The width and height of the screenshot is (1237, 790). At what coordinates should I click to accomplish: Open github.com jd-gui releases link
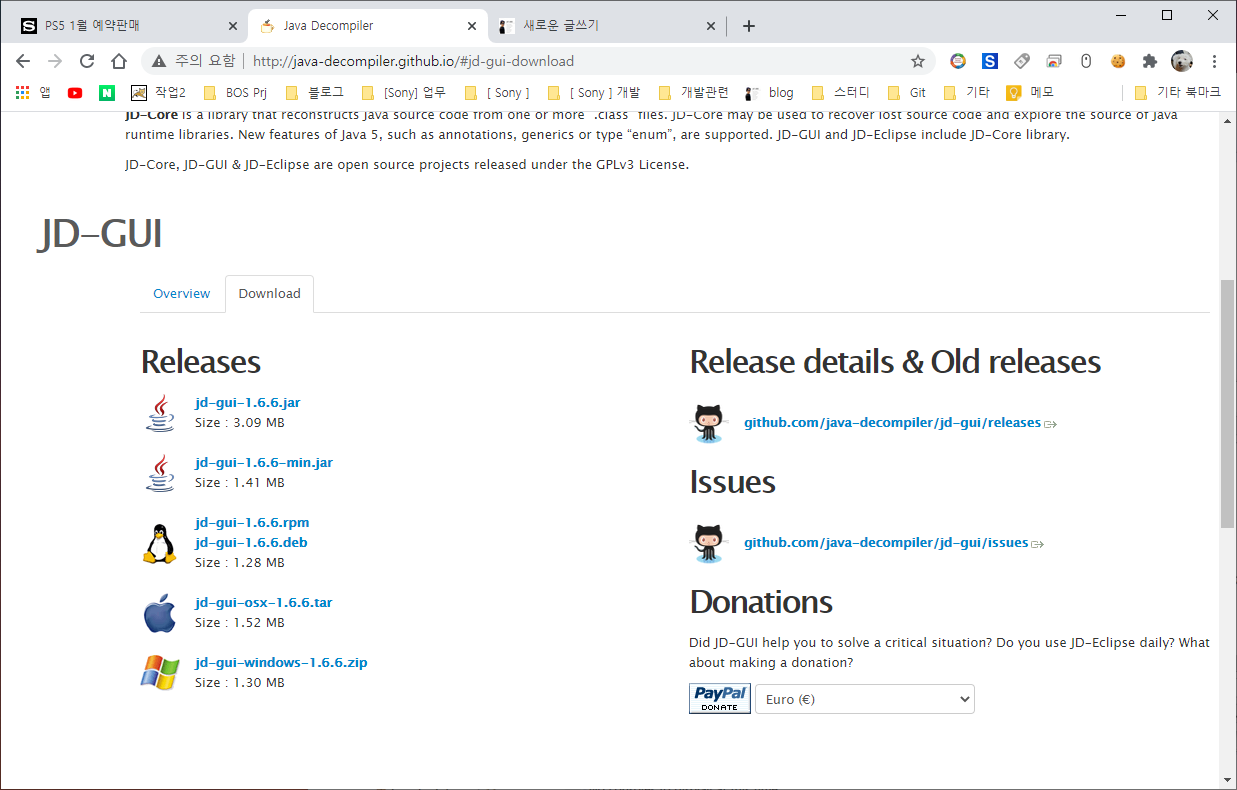coord(893,423)
